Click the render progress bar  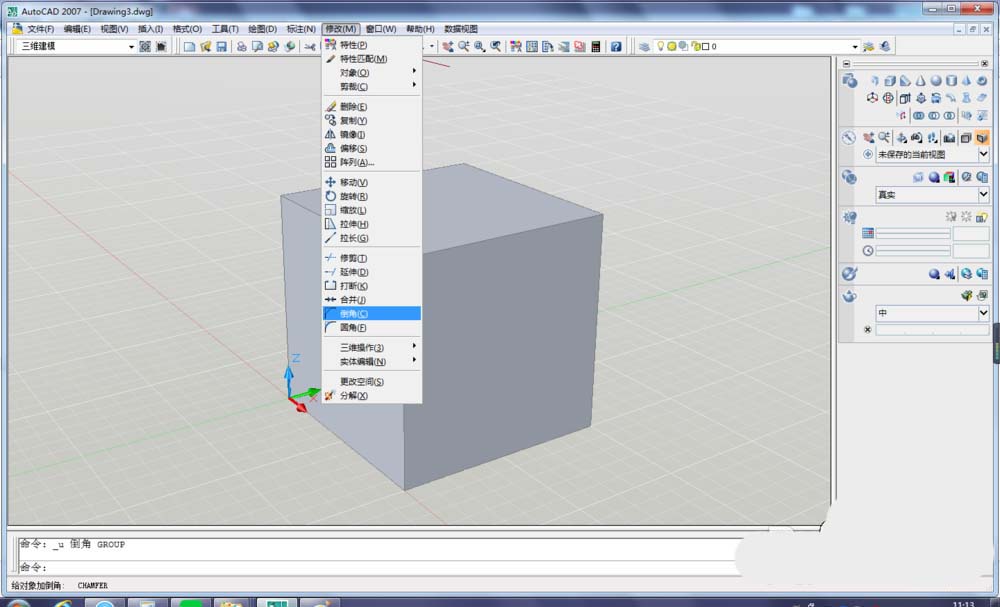coord(932,330)
